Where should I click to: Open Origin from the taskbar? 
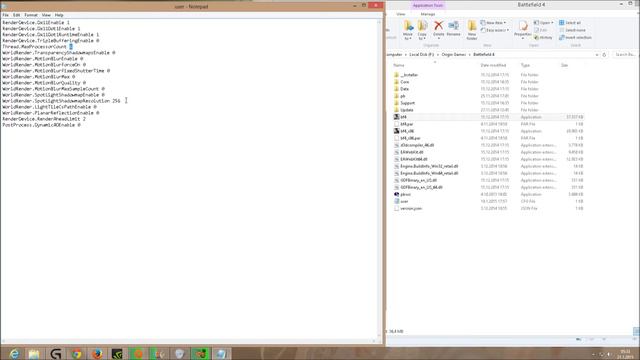(x=138, y=354)
